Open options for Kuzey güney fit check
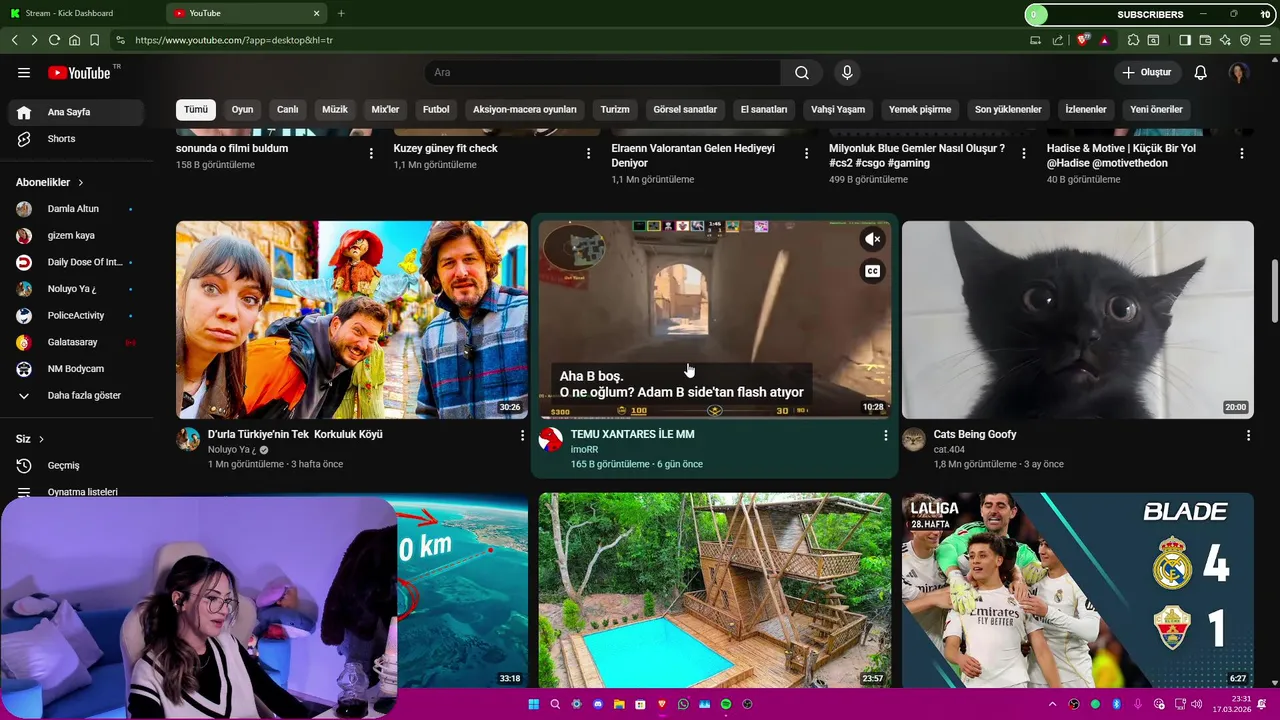The image size is (1280, 720). 589,153
